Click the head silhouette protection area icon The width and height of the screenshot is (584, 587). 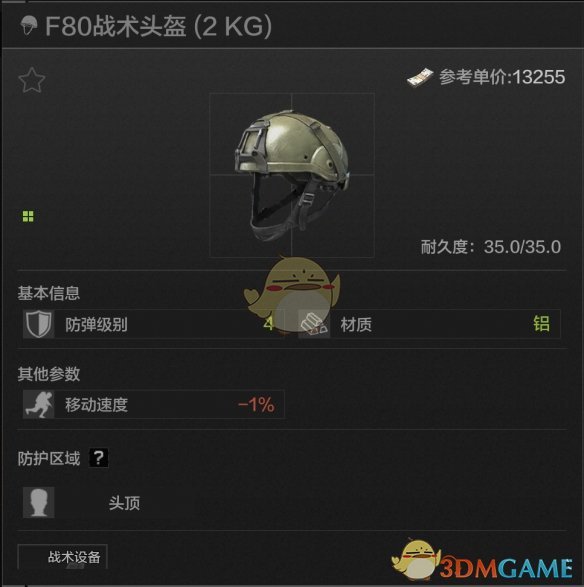pos(39,502)
